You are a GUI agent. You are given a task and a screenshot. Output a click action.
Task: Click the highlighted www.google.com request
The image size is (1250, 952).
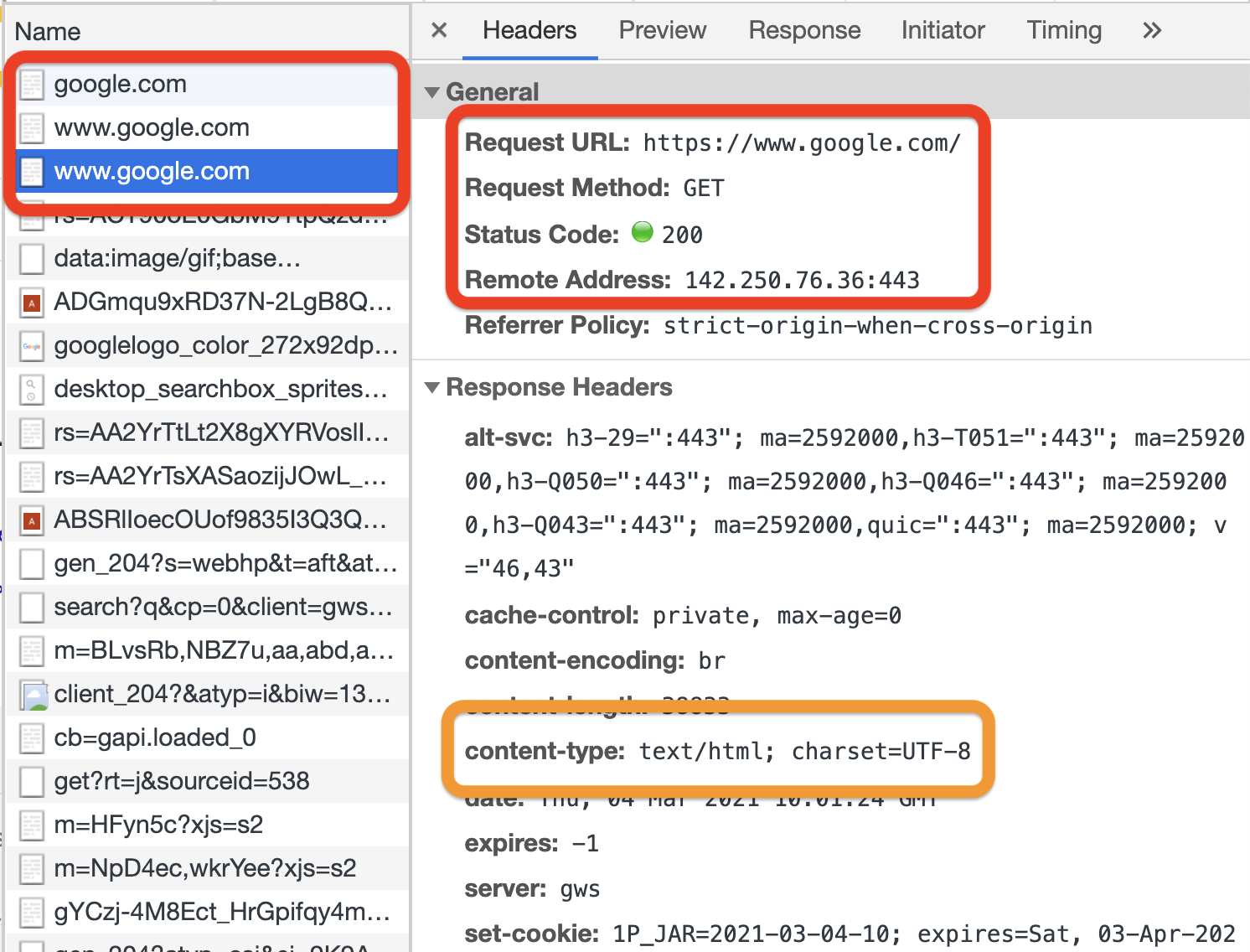tap(207, 171)
